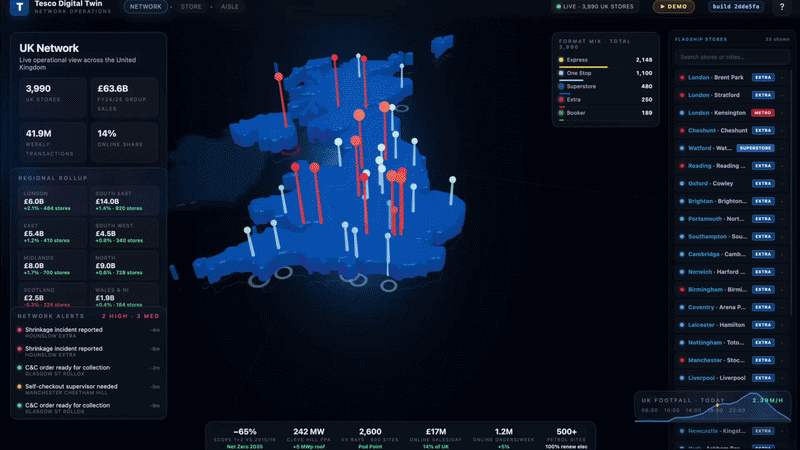This screenshot has height=450, width=800.
Task: Click the 41.9M weekly transactions stat card
Action: pyautogui.click(x=53, y=143)
